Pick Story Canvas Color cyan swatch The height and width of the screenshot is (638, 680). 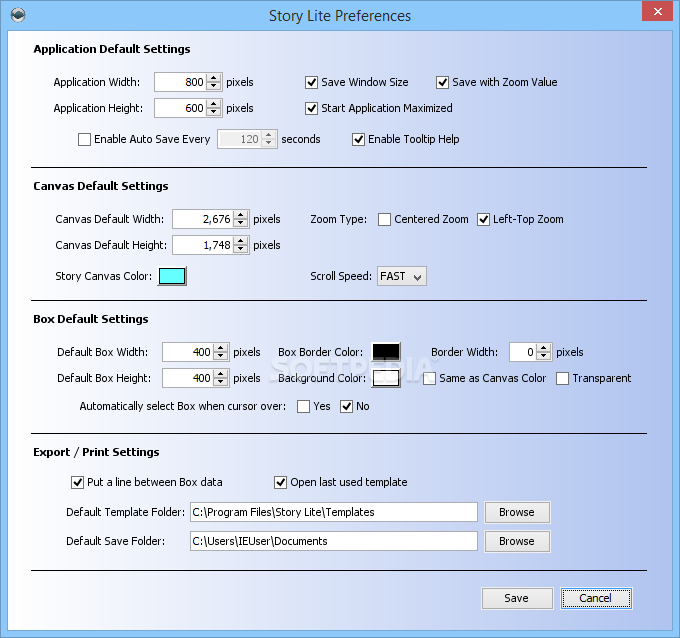(x=172, y=276)
